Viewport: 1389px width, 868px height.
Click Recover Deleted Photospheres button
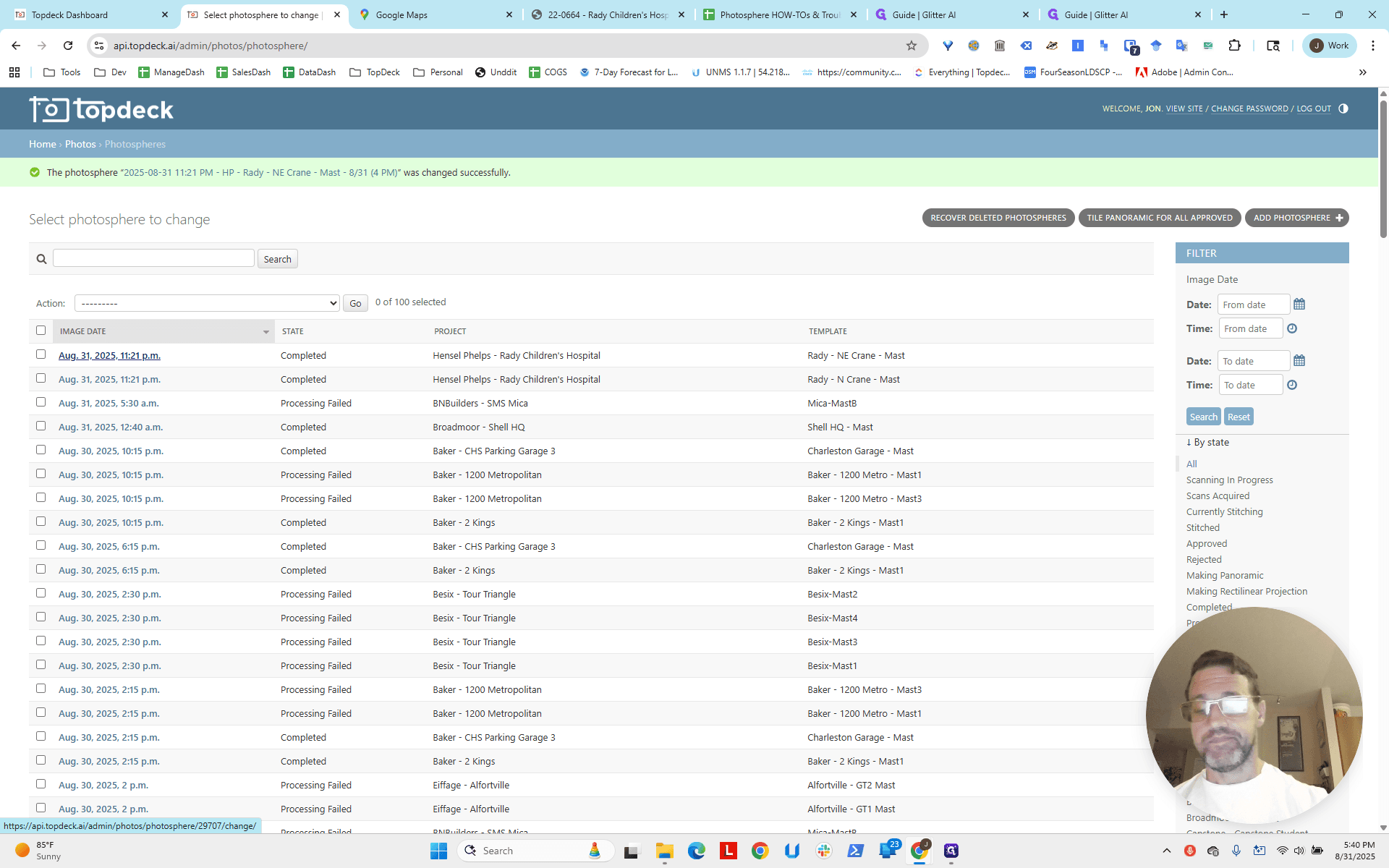pos(998,218)
